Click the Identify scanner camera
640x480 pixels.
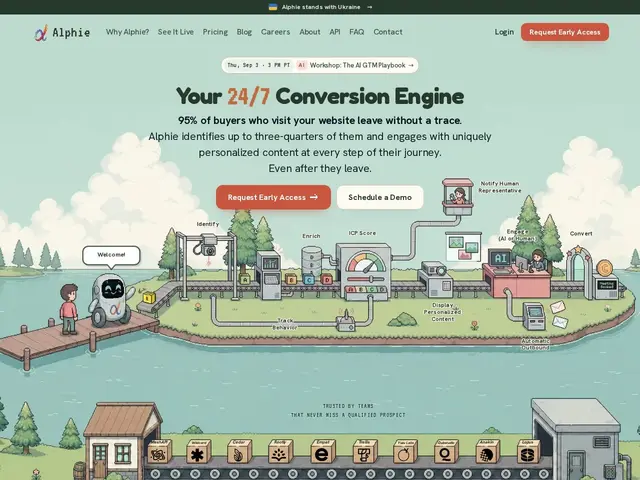pyautogui.click(x=207, y=245)
